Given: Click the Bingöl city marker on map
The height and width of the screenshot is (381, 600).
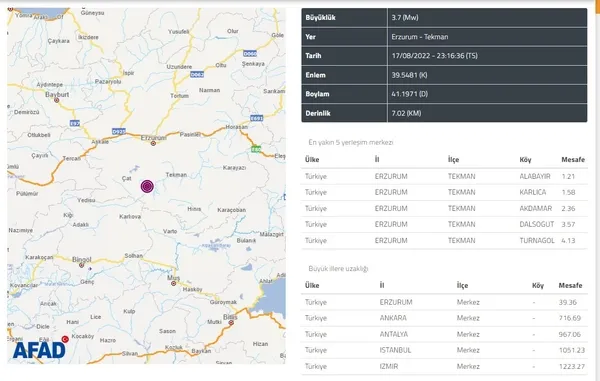Looking at the screenshot, I should click(x=81, y=265).
